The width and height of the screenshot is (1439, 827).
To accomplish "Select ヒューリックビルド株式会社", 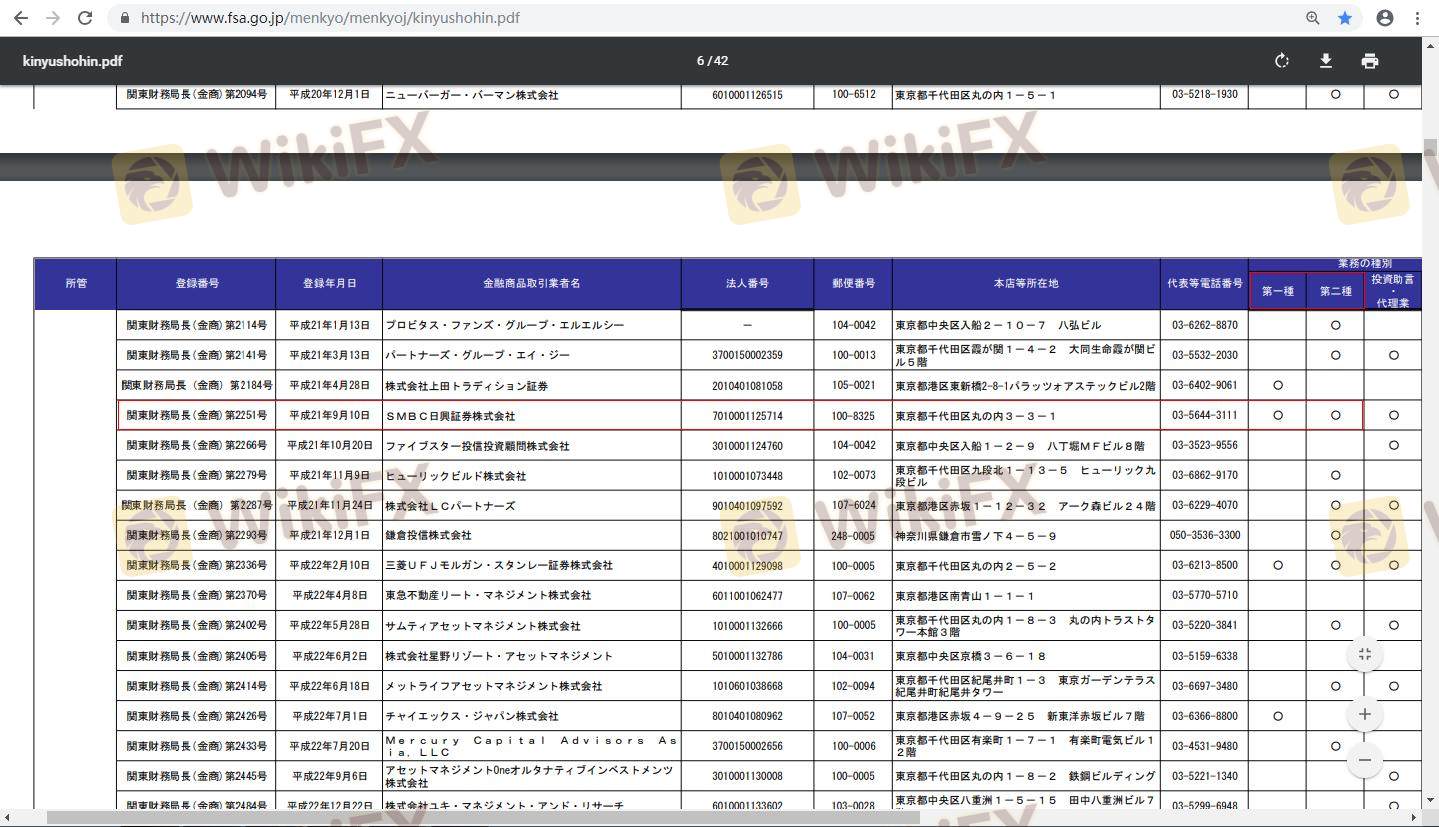I will click(x=456, y=476).
